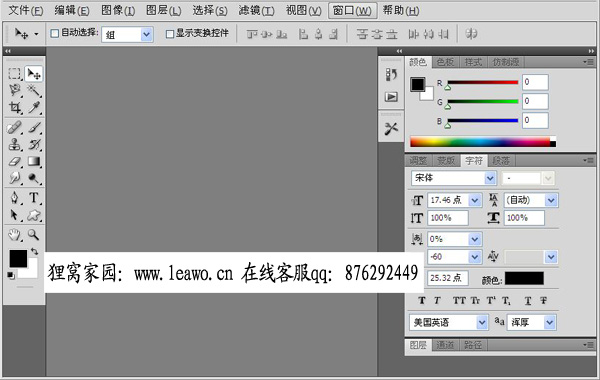The image size is (600, 380).
Task: Select the Crop tool
Action: click(x=15, y=108)
